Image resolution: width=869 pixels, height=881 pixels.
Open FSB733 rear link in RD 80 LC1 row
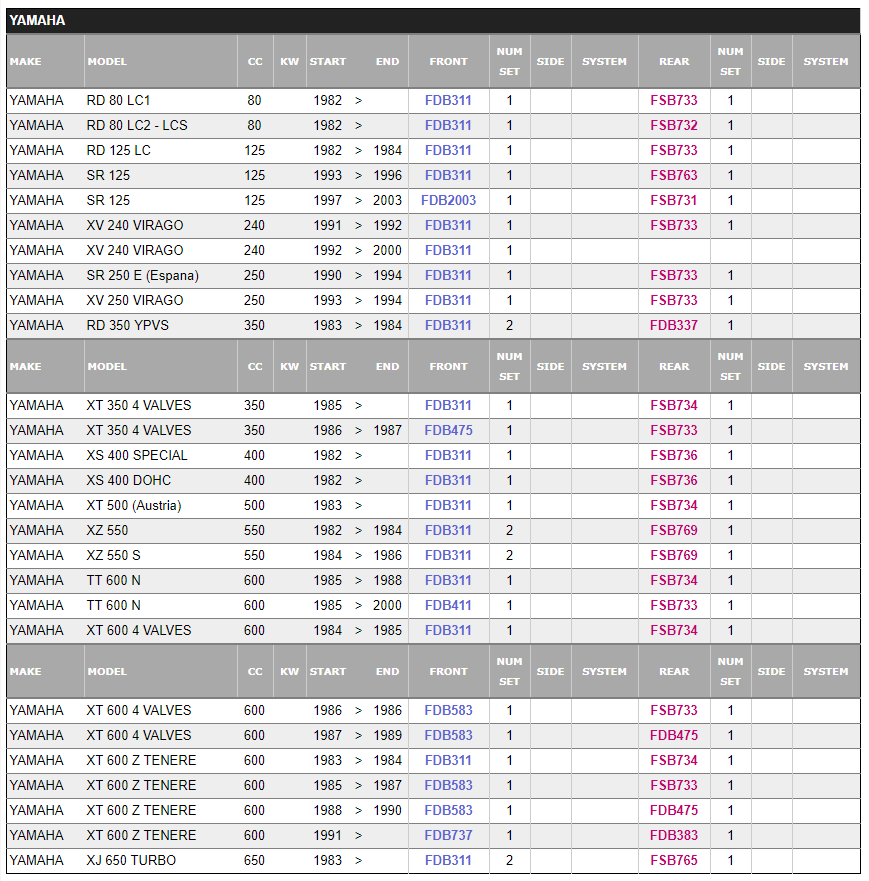(x=674, y=101)
